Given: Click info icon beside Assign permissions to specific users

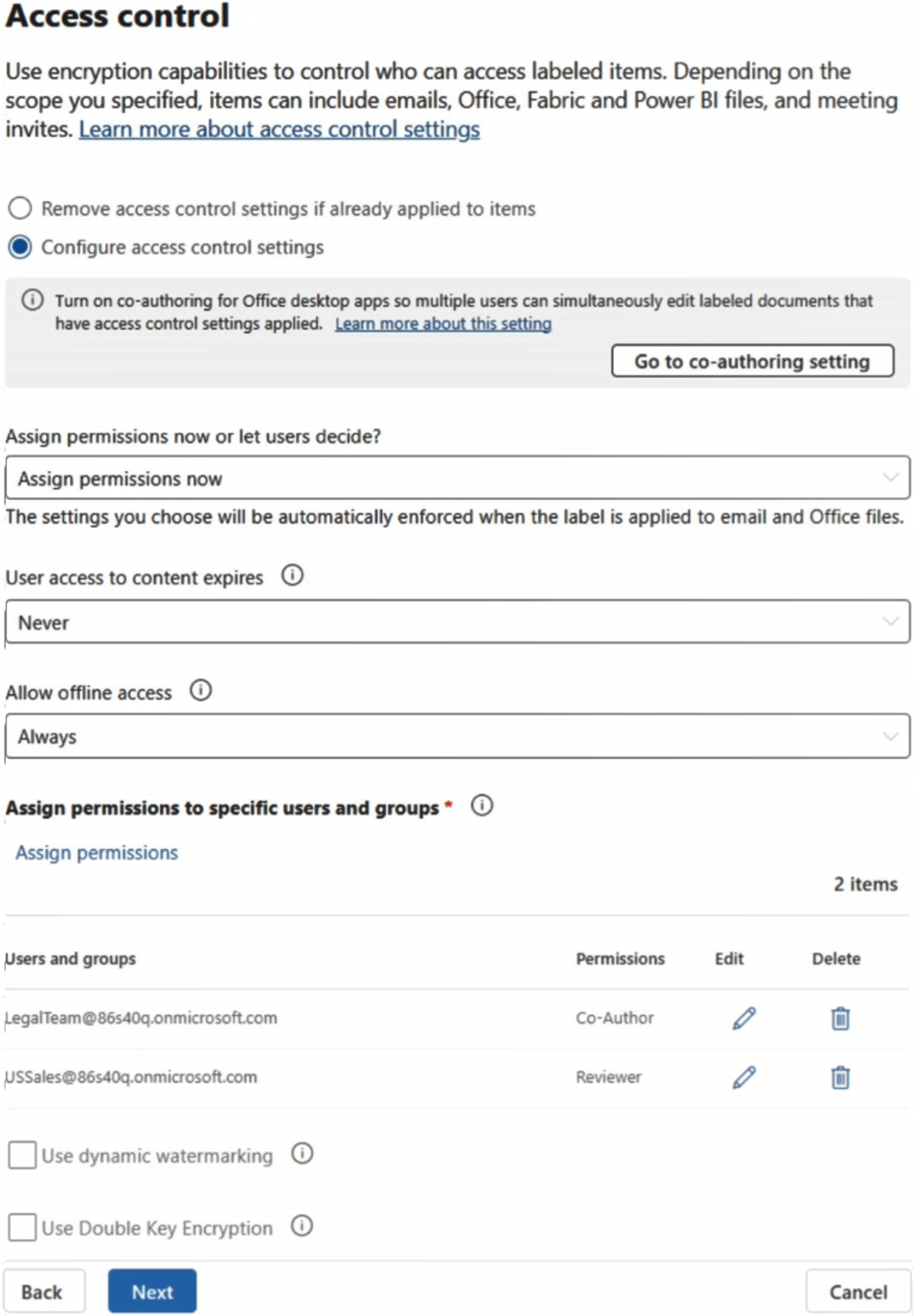Looking at the screenshot, I should (482, 806).
